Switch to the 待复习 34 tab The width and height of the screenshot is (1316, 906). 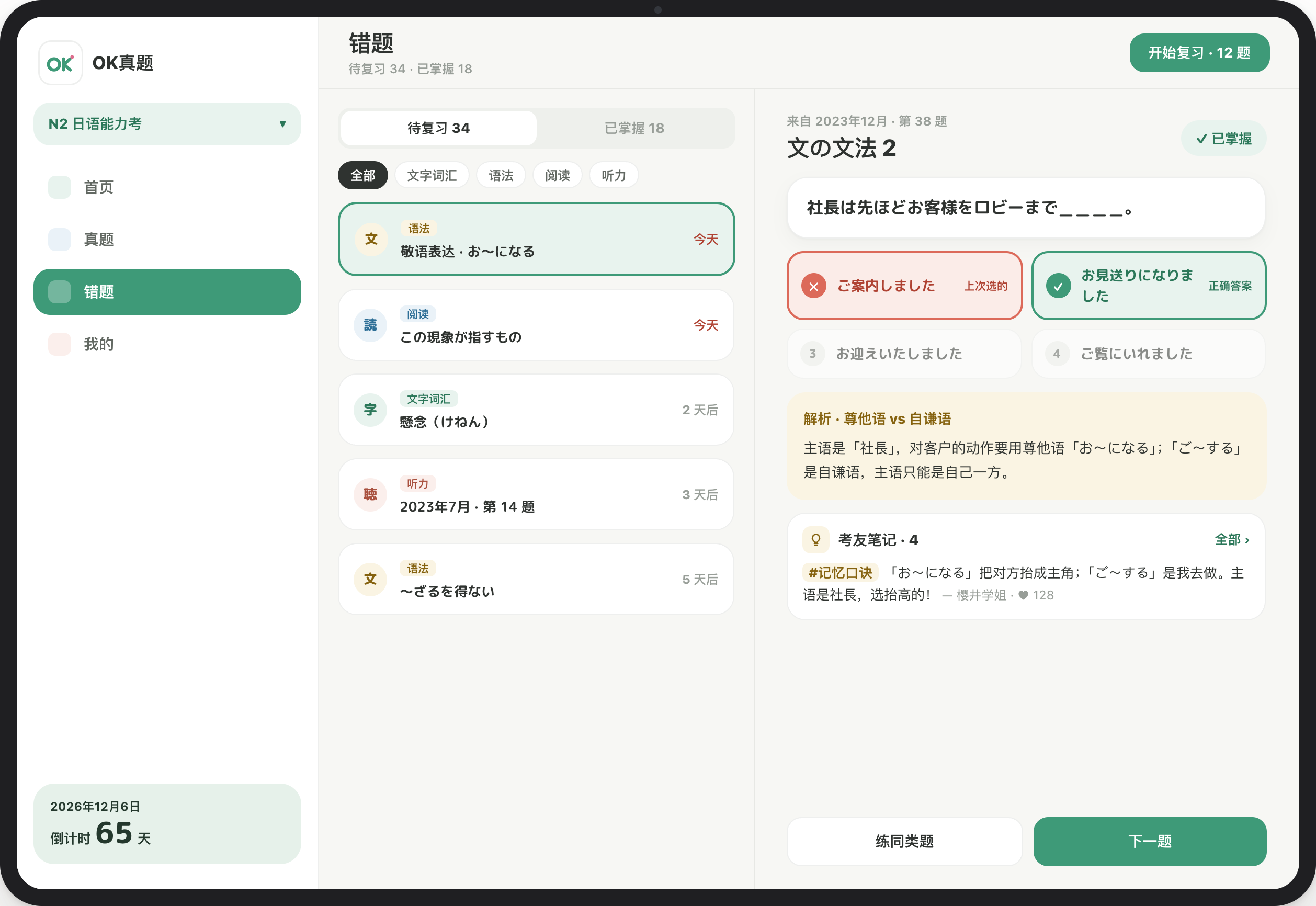click(439, 128)
